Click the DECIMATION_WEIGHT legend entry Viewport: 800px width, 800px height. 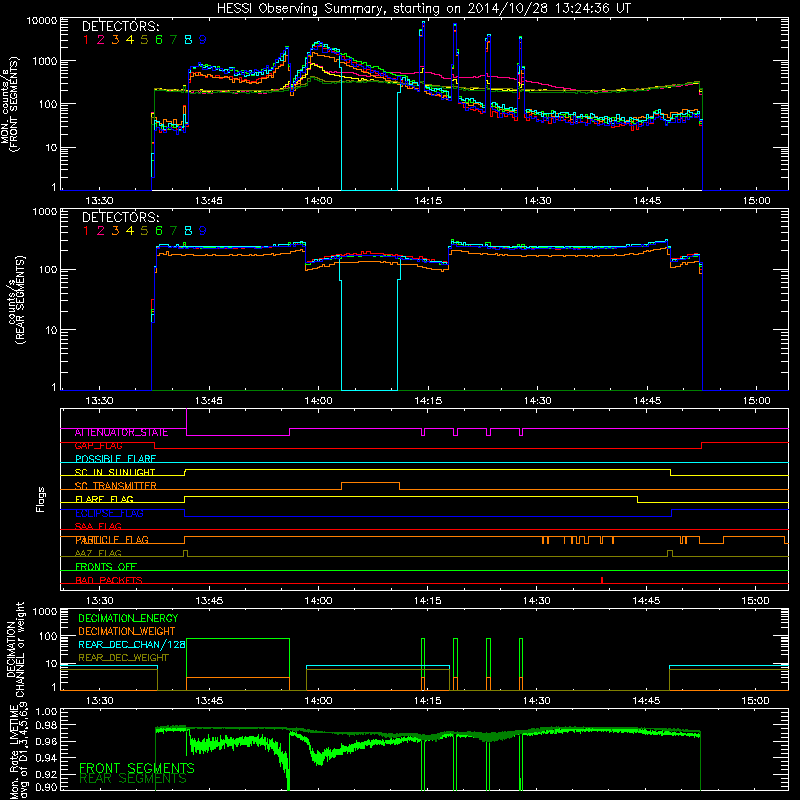pos(127,631)
